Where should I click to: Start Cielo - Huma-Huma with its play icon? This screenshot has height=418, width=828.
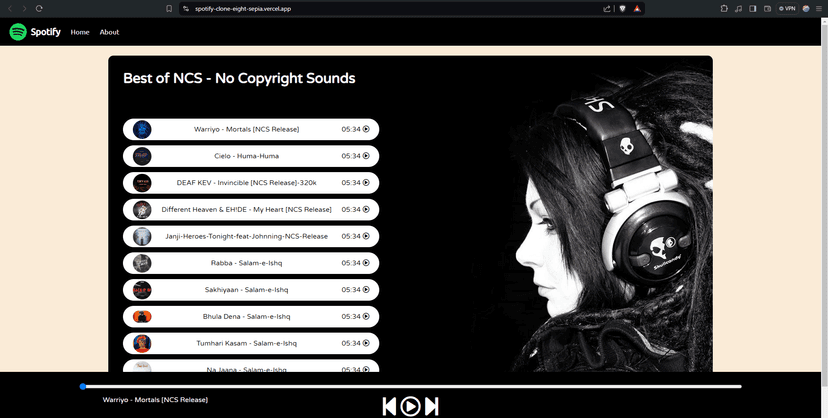tap(366, 156)
